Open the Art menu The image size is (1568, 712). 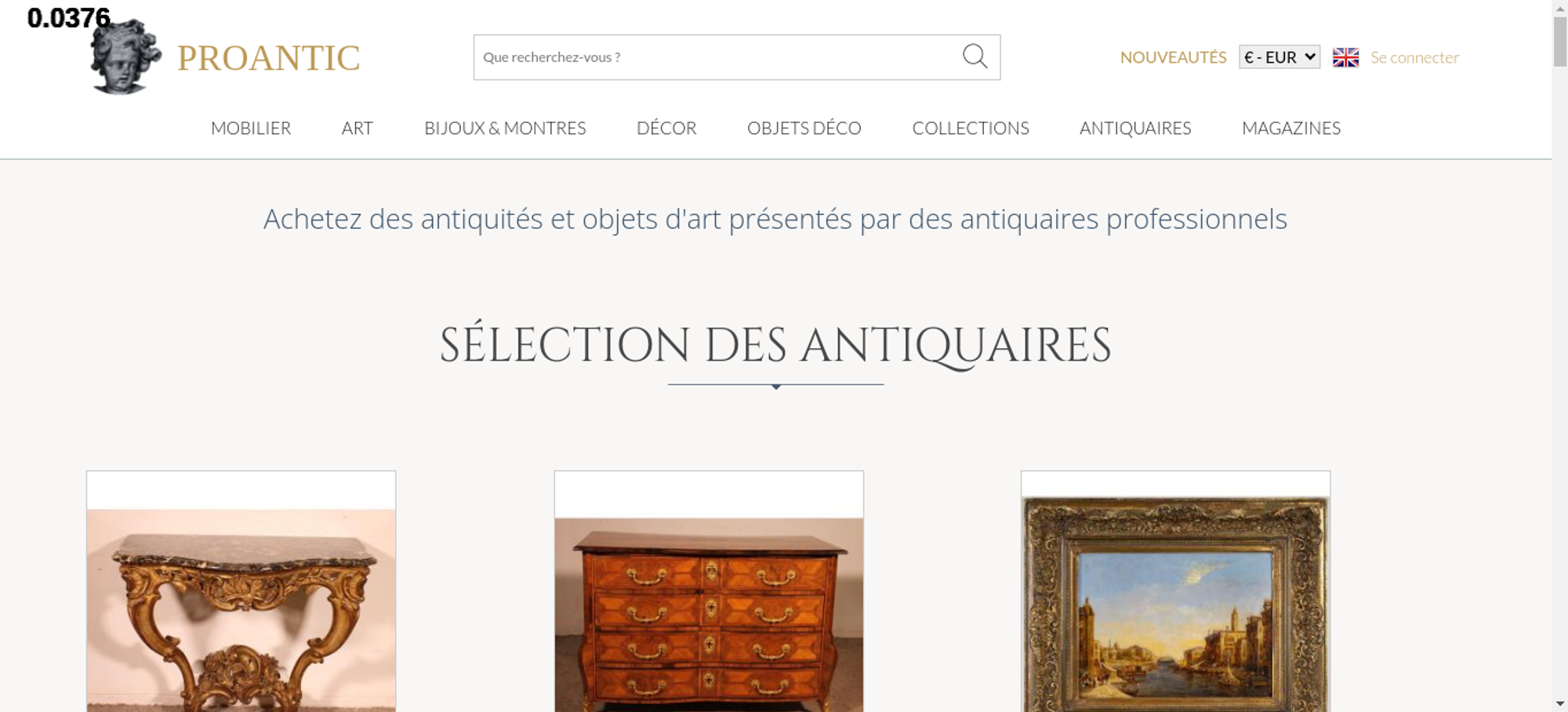[358, 128]
